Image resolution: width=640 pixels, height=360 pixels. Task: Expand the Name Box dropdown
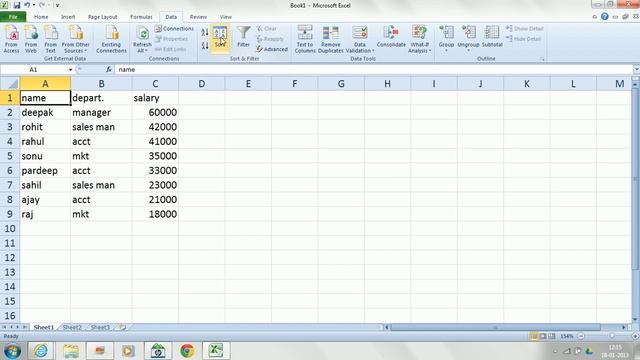70,70
